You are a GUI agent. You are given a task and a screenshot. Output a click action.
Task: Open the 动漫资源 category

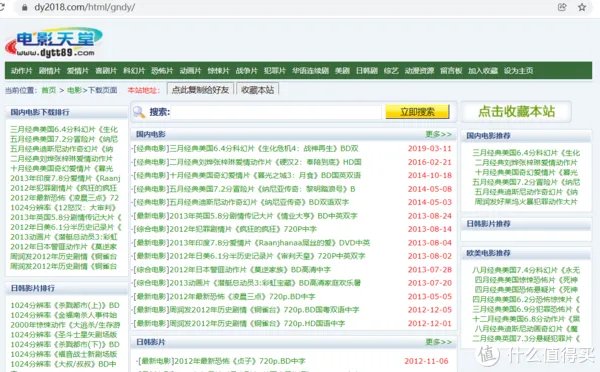coord(419,71)
